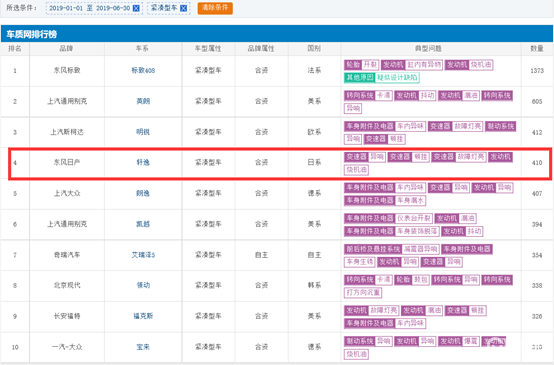Remove the 2019-01-01 date range filter
554x365 pixels.
[x=136, y=8]
